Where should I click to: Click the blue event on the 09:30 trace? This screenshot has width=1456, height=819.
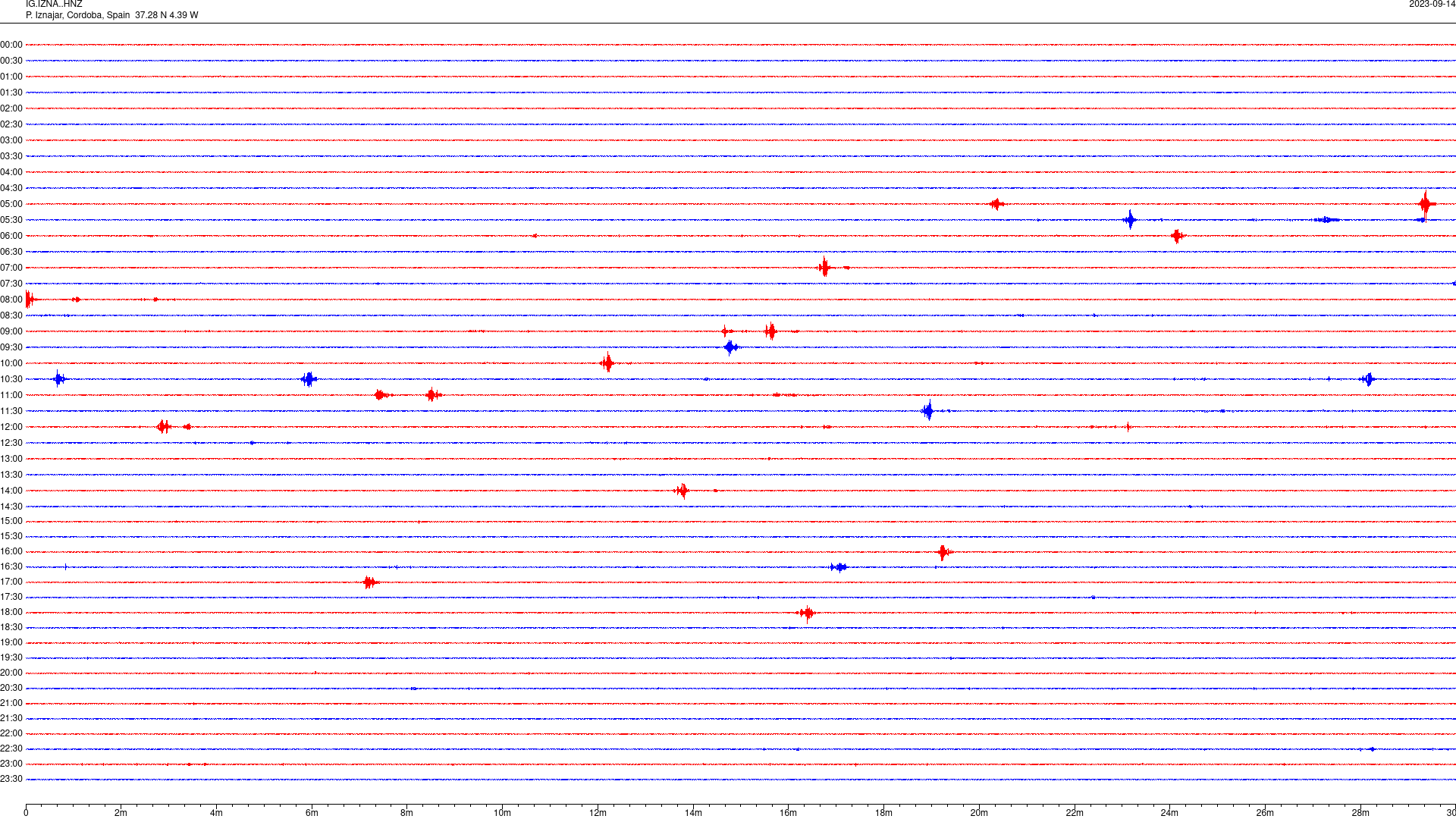730,347
